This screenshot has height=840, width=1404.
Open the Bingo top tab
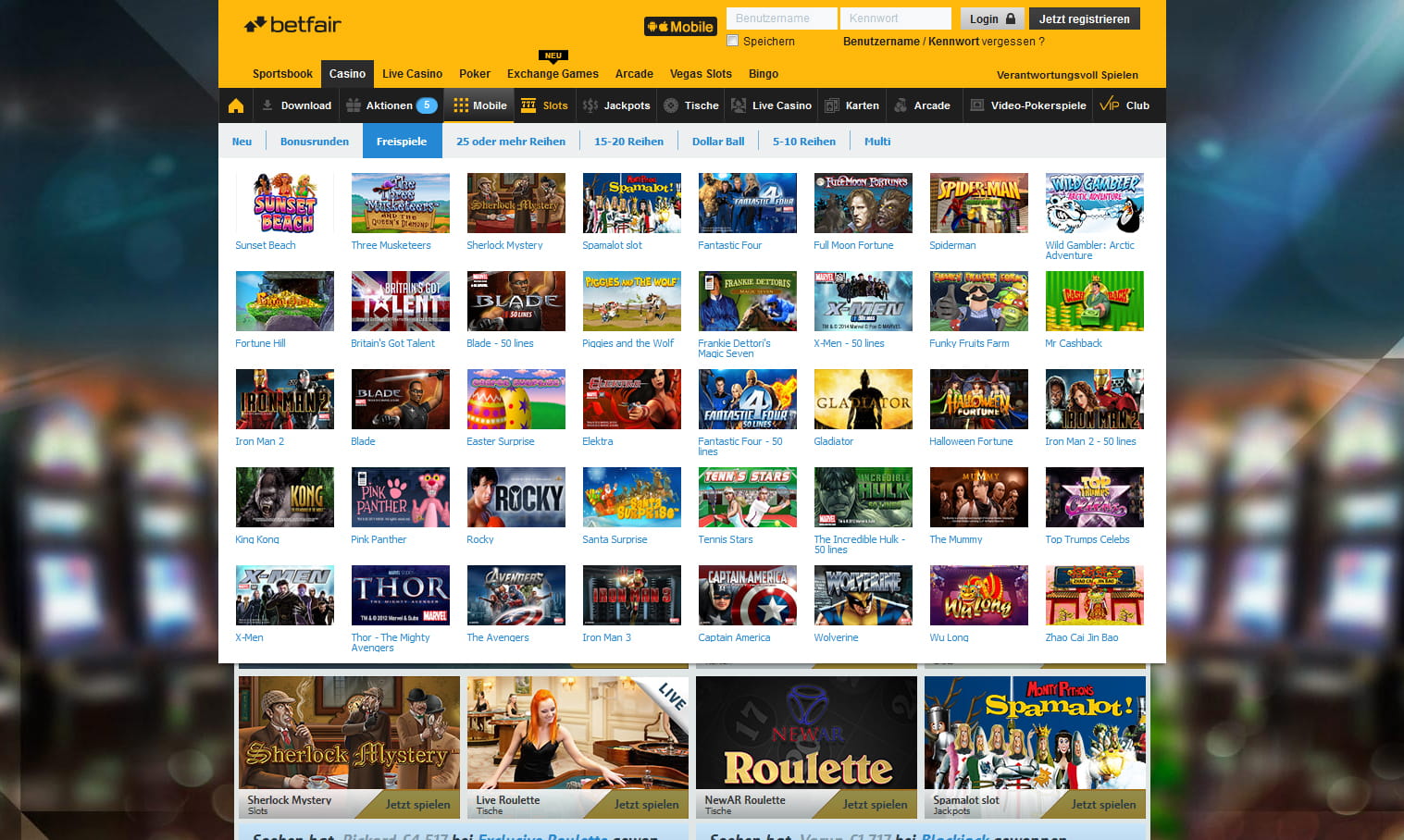point(764,74)
